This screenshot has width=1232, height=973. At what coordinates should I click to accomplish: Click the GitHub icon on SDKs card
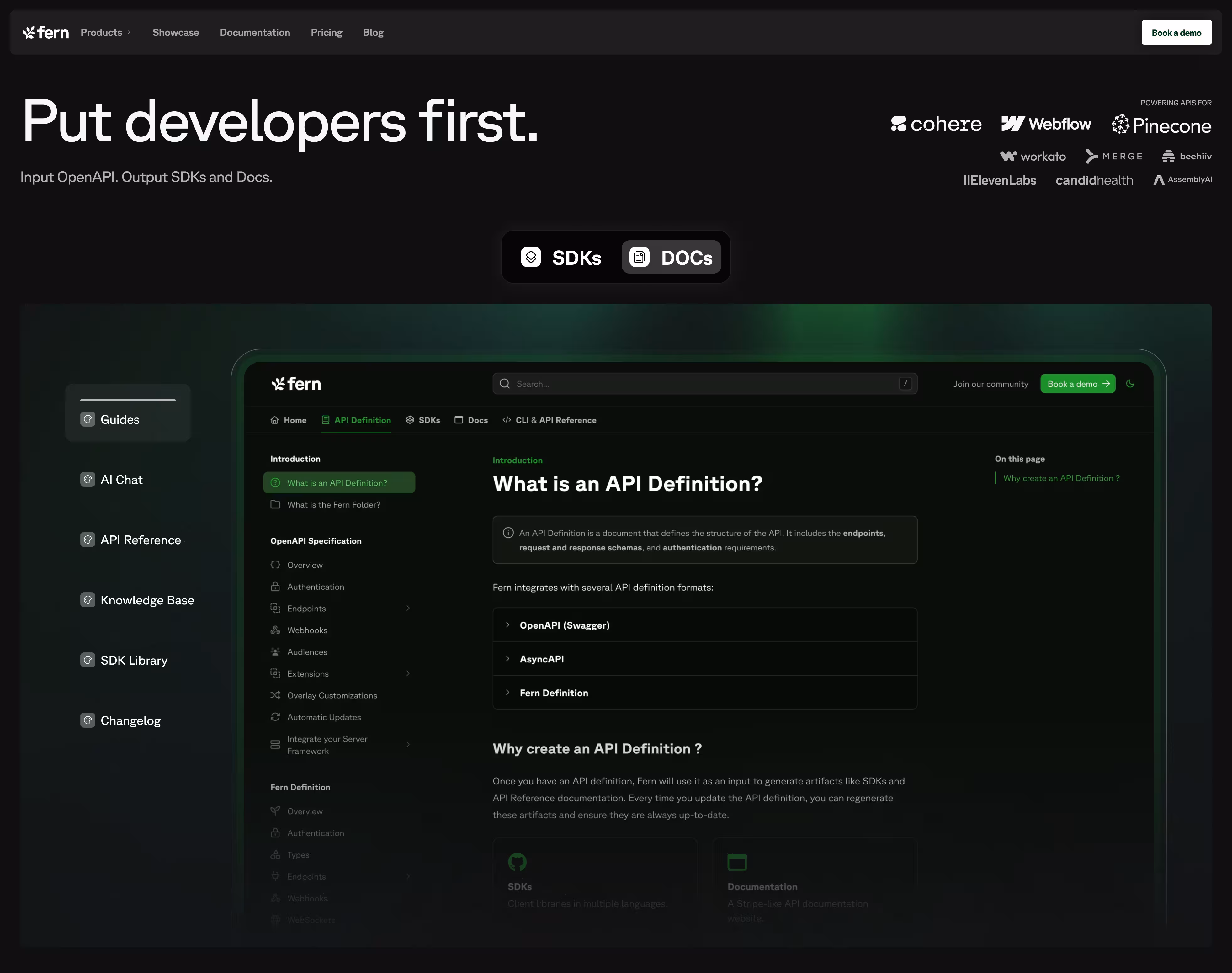(x=517, y=862)
